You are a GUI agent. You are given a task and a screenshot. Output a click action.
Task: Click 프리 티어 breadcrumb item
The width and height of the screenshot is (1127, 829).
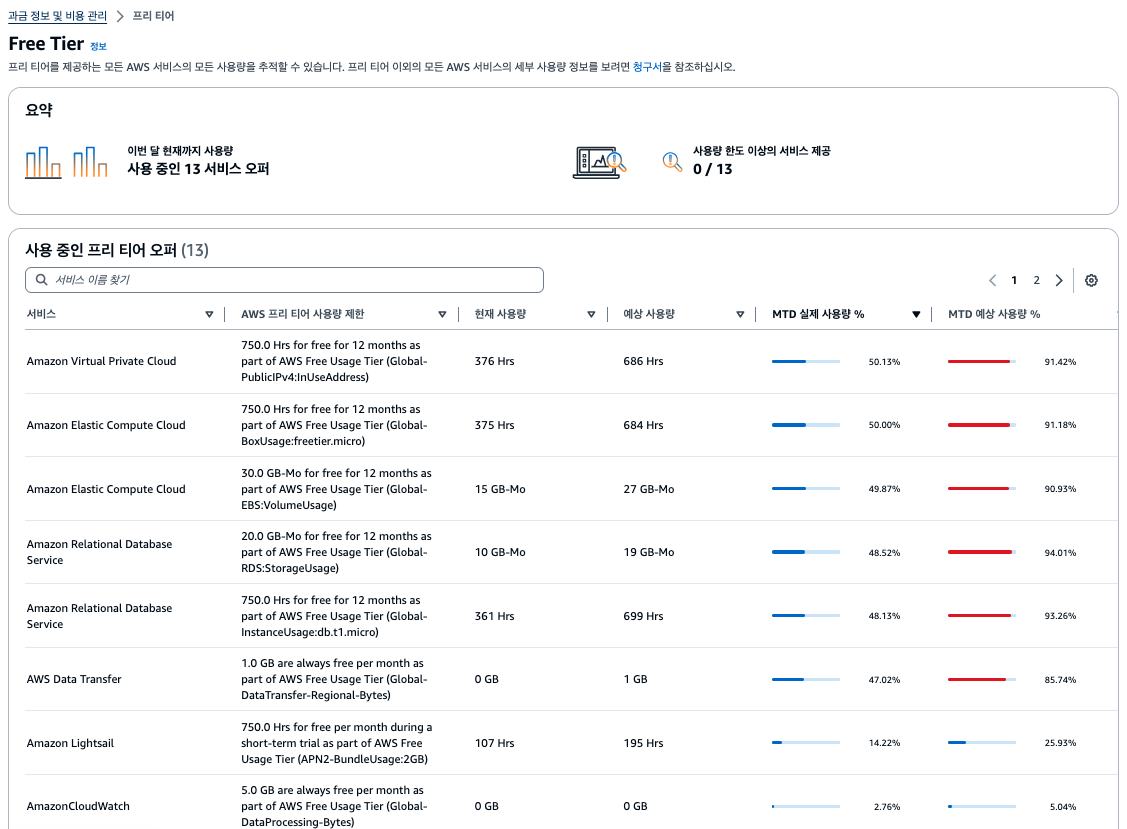(x=153, y=16)
